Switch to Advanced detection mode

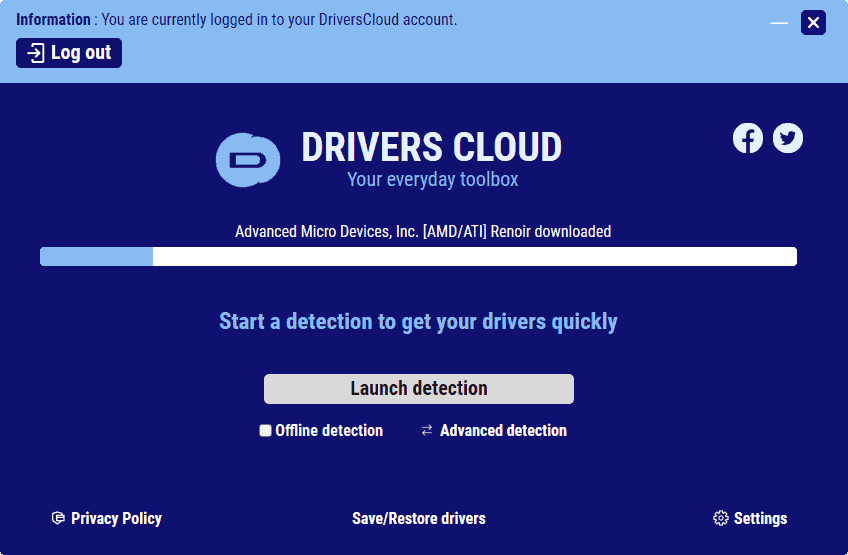point(503,431)
